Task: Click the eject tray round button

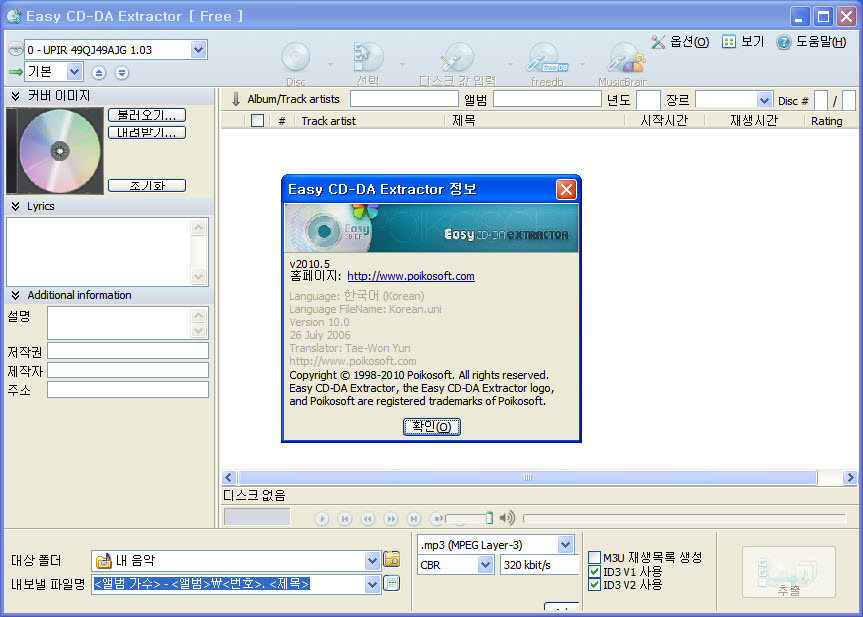Action: pyautogui.click(x=99, y=73)
